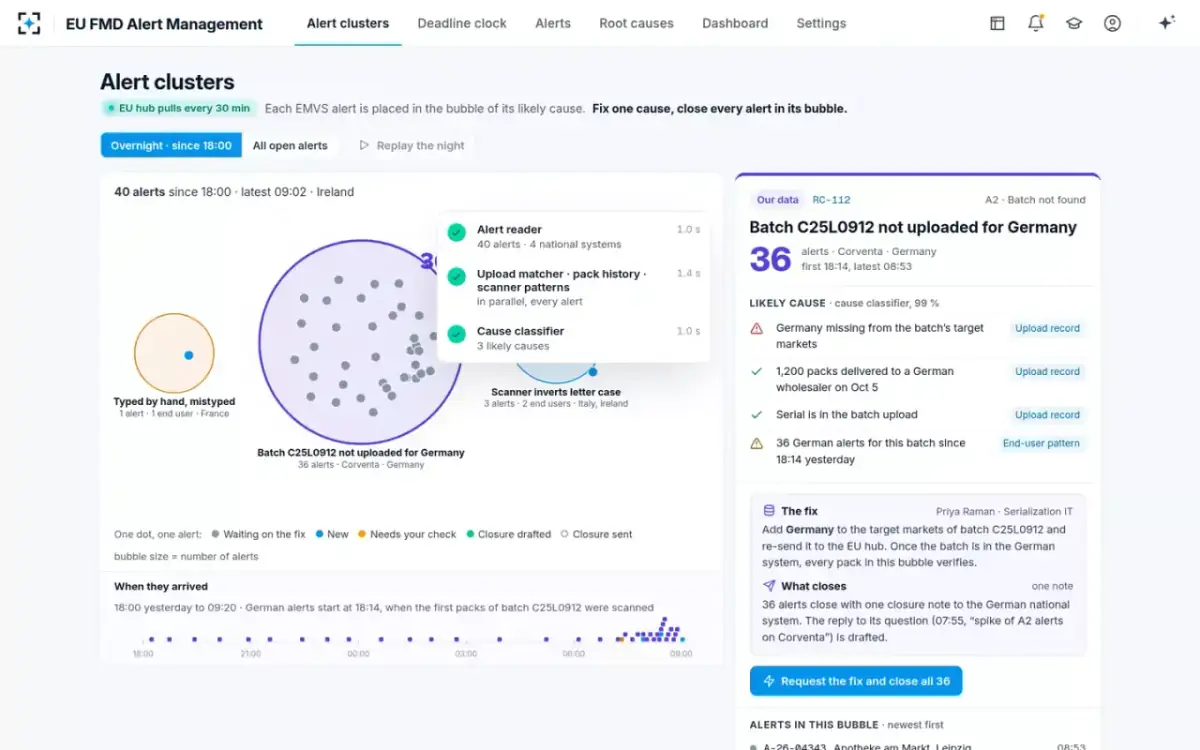Click the check icon beside 1,200 packs delivered

coord(757,371)
